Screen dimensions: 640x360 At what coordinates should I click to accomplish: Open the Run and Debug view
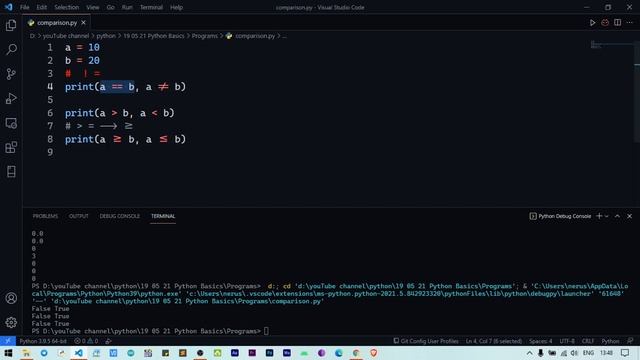(x=11, y=98)
